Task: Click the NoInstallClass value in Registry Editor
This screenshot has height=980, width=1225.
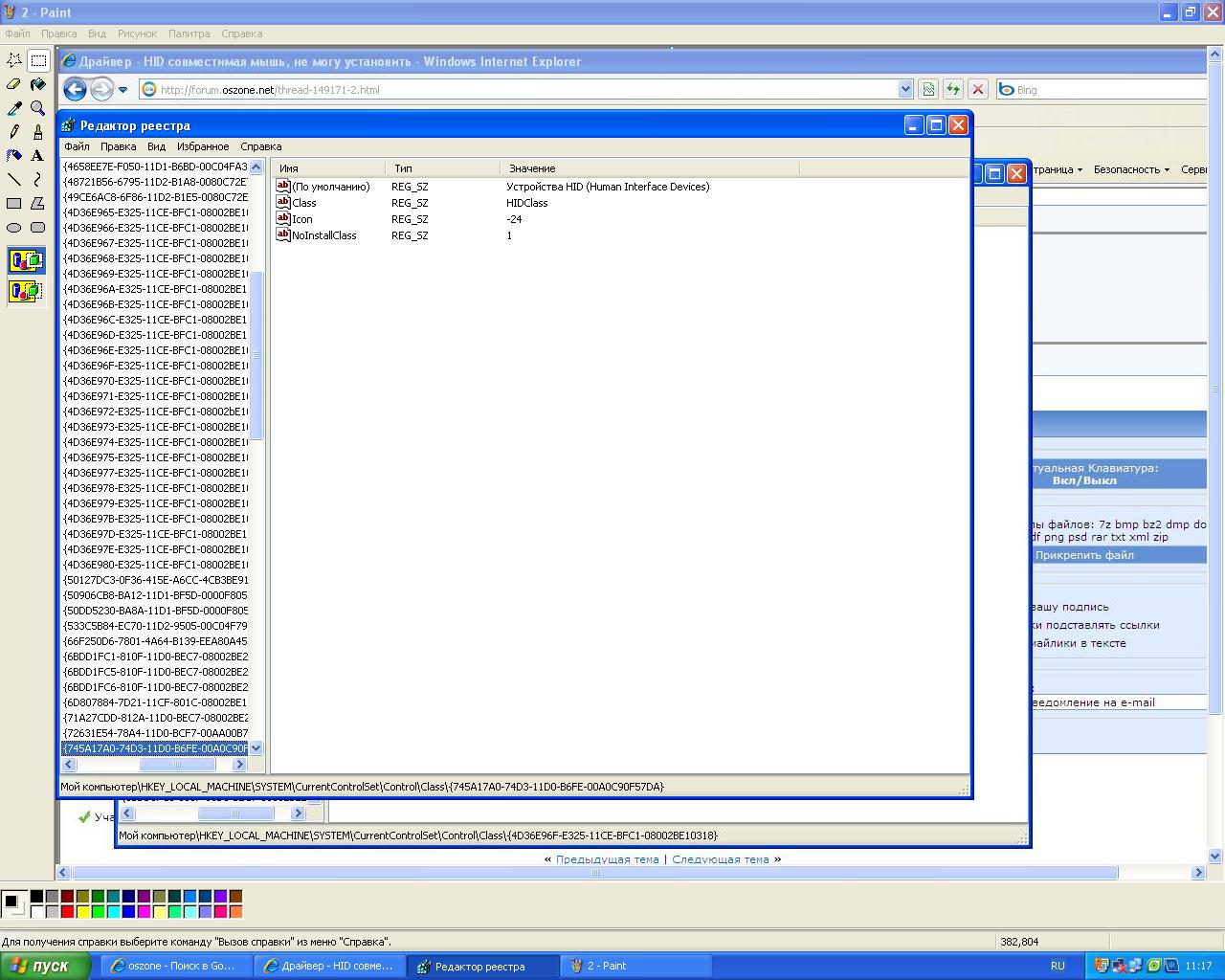Action: tap(323, 235)
